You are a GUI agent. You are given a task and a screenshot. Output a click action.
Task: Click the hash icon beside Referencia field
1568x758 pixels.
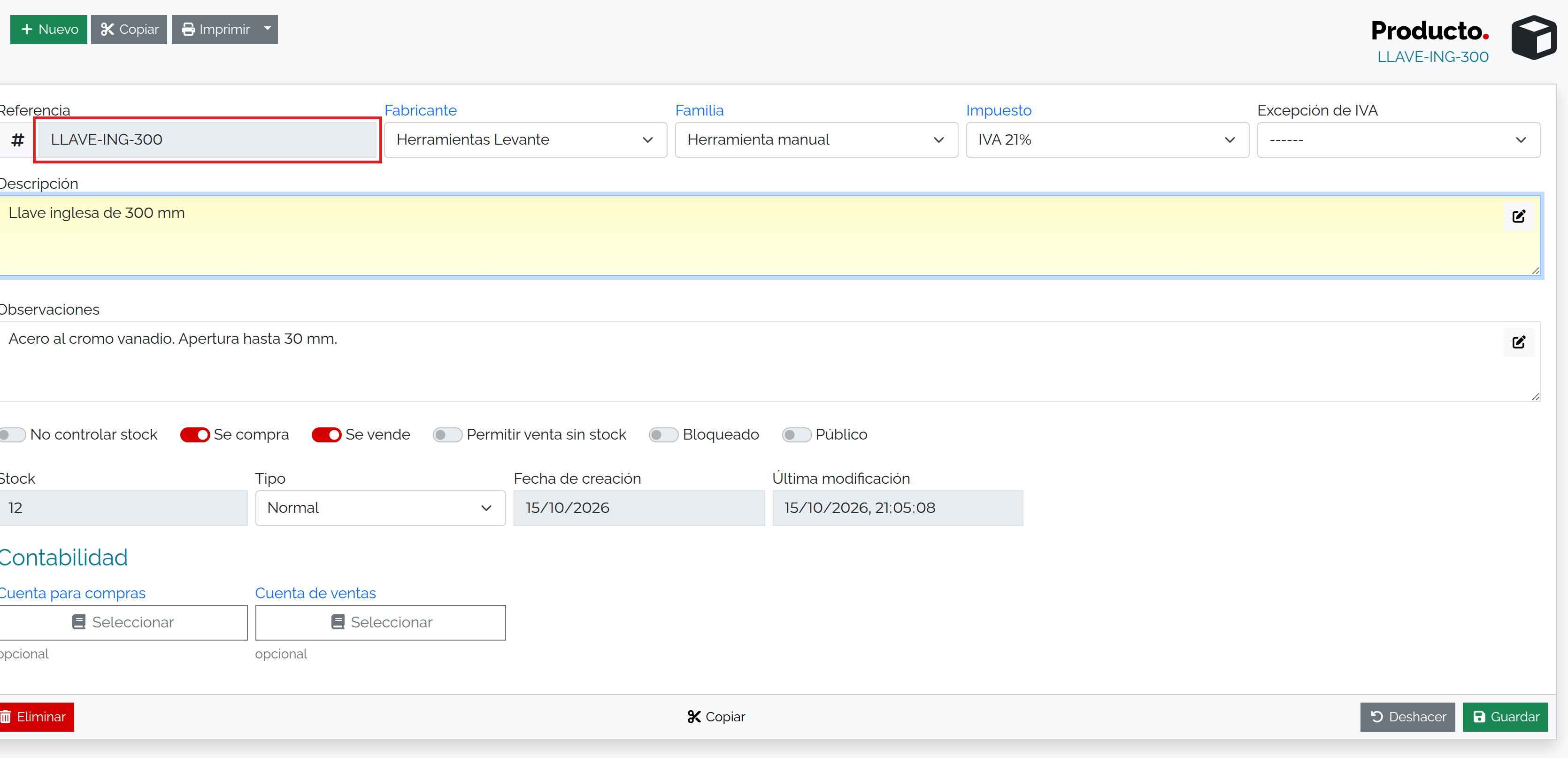point(18,140)
